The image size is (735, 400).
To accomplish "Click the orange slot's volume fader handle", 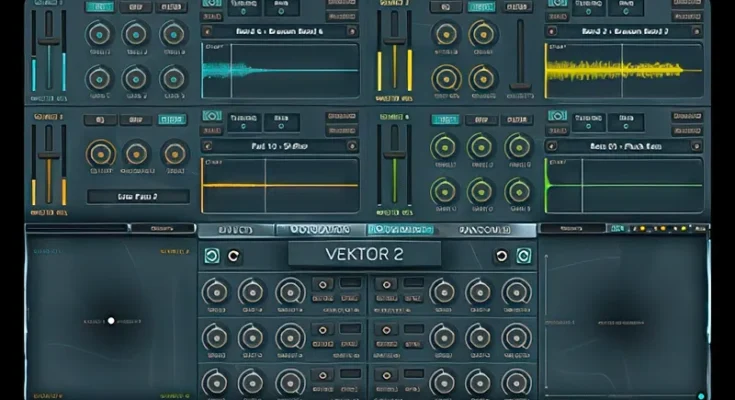I will click(49, 156).
